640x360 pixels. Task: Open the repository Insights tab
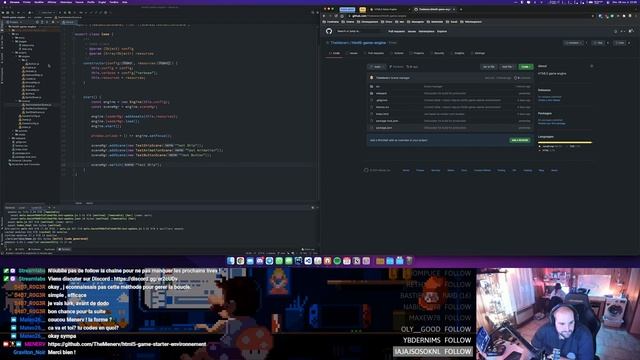tap(458, 53)
